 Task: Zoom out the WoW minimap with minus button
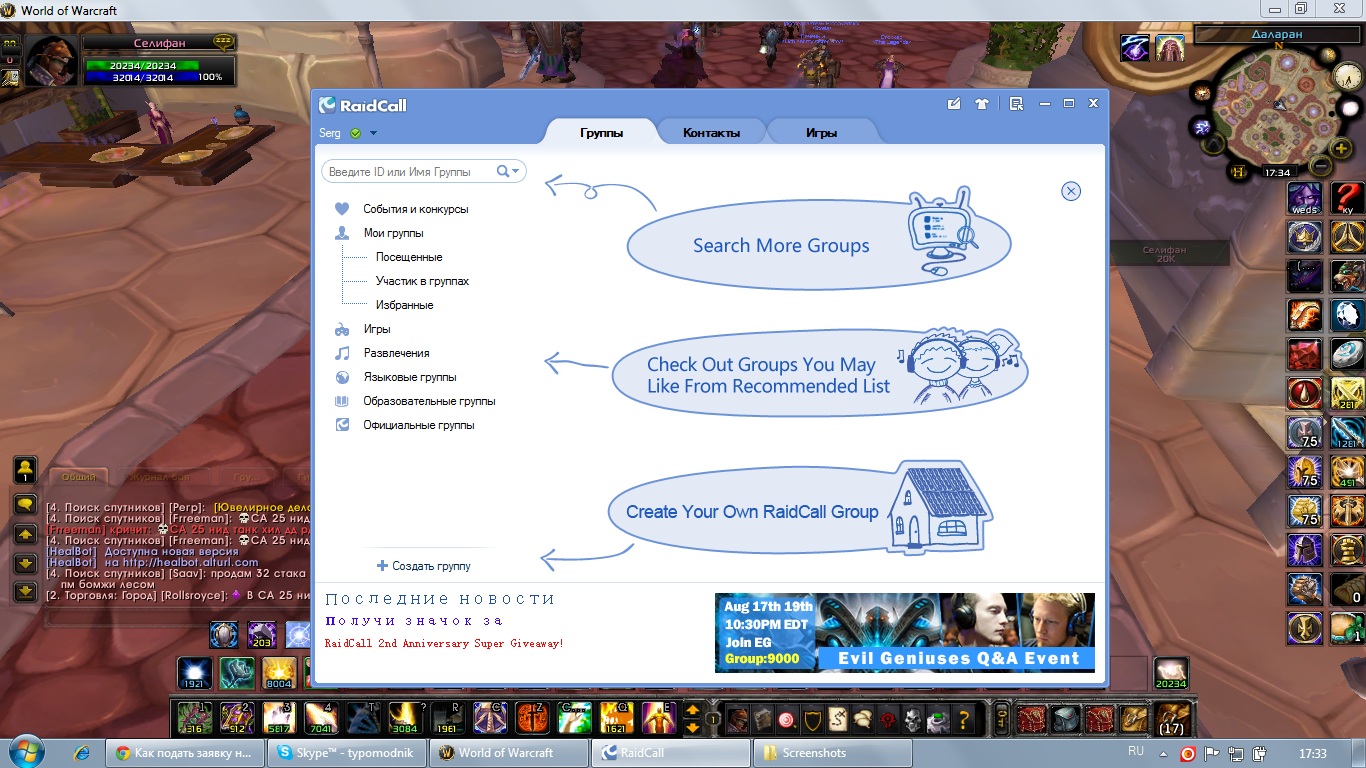[1321, 166]
